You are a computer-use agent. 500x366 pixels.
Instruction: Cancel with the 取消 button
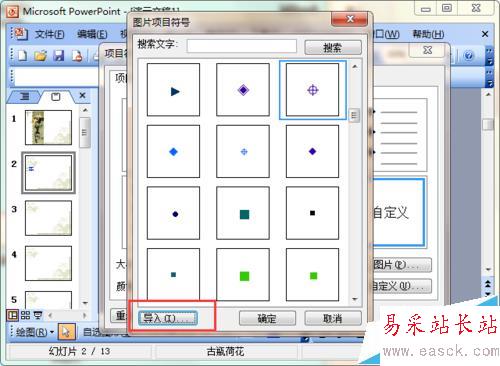click(x=333, y=318)
